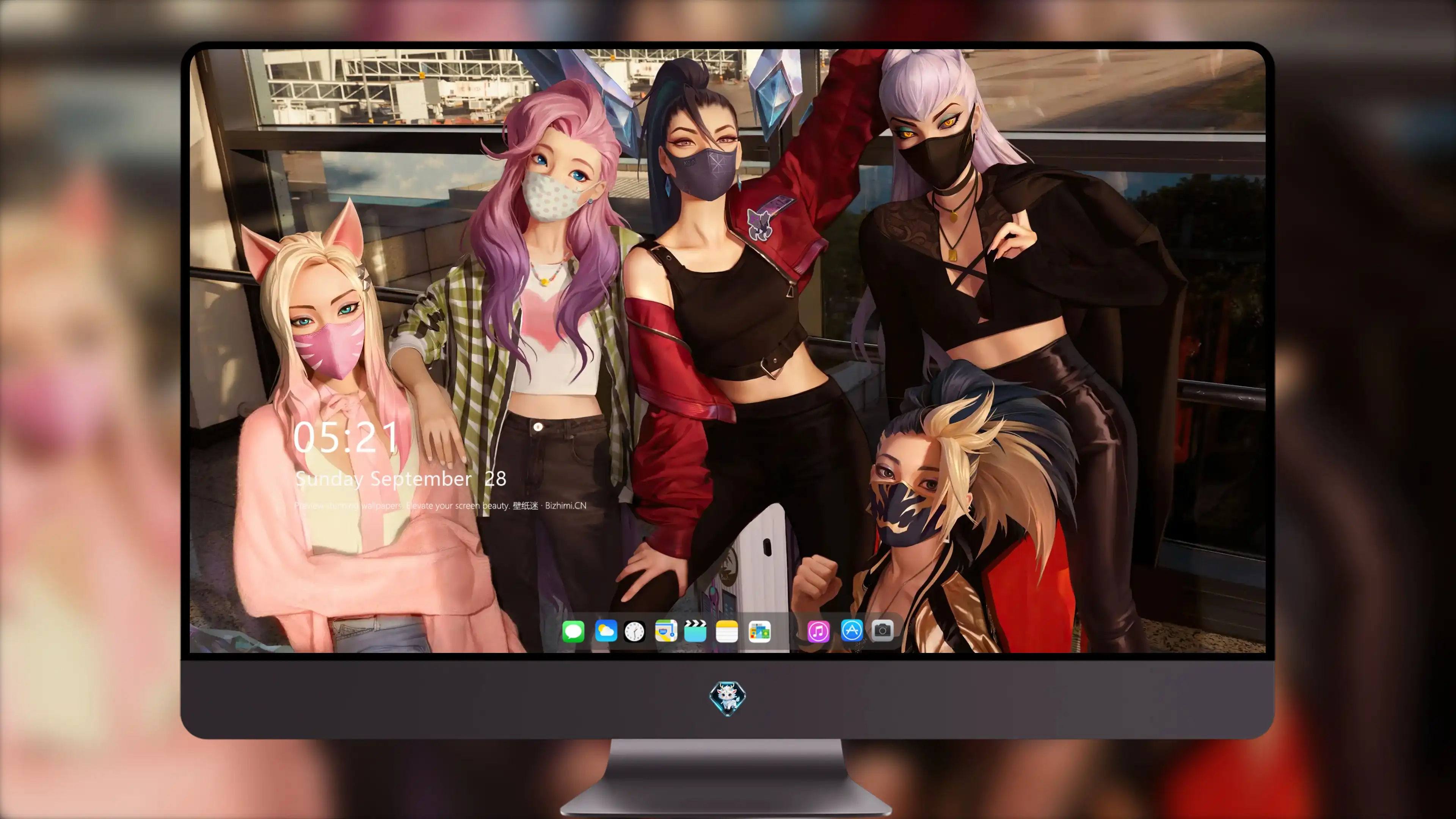This screenshot has width=1456, height=819.
Task: Open the Clock app in the dock
Action: (634, 631)
